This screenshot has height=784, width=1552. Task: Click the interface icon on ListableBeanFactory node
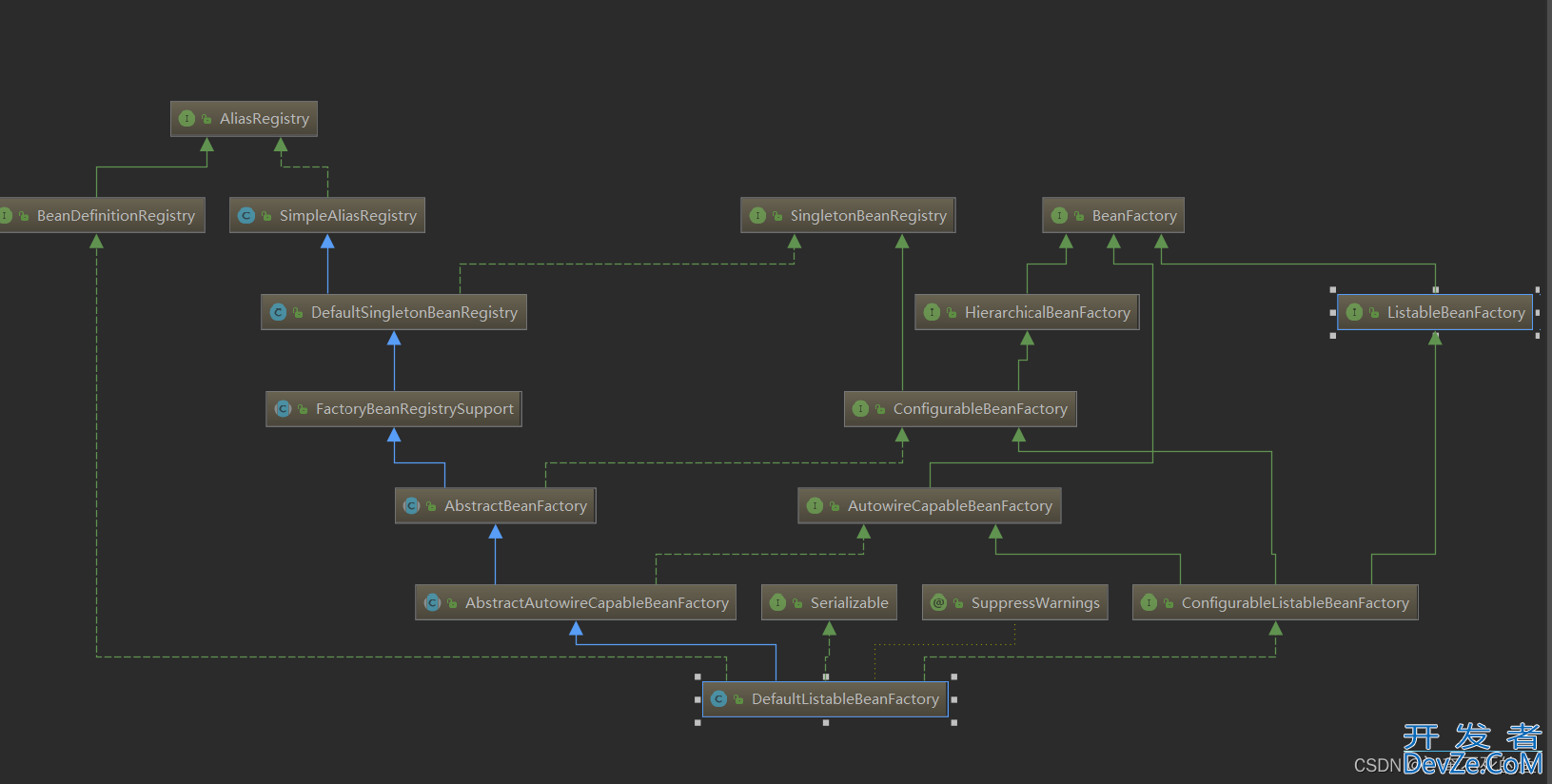1354,313
